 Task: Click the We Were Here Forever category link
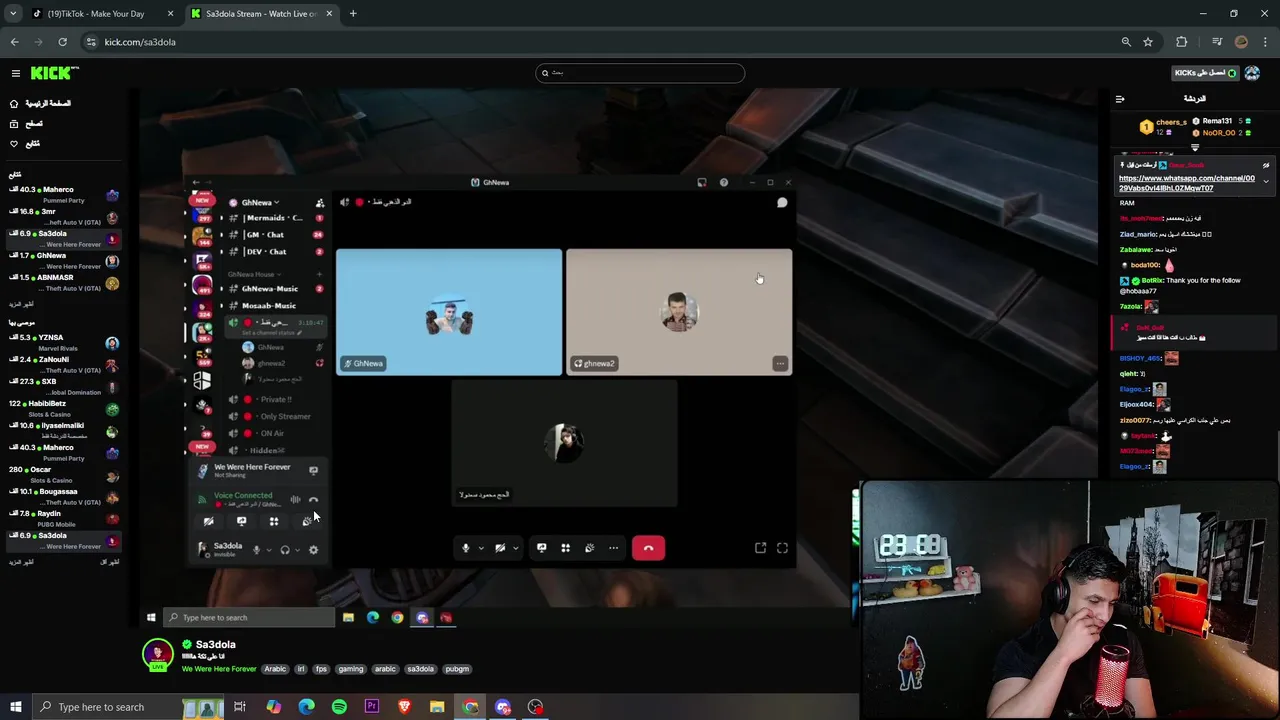pyautogui.click(x=219, y=669)
